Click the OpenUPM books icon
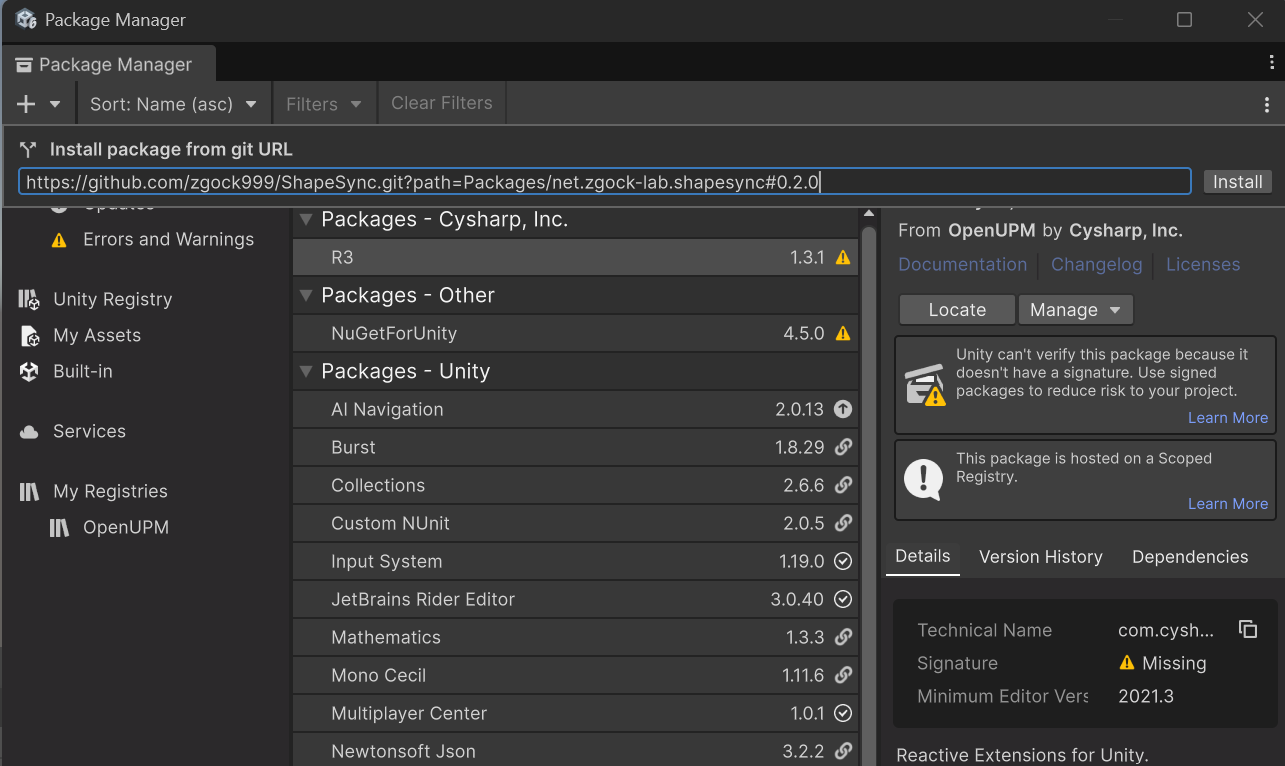1285x766 pixels. tap(59, 527)
